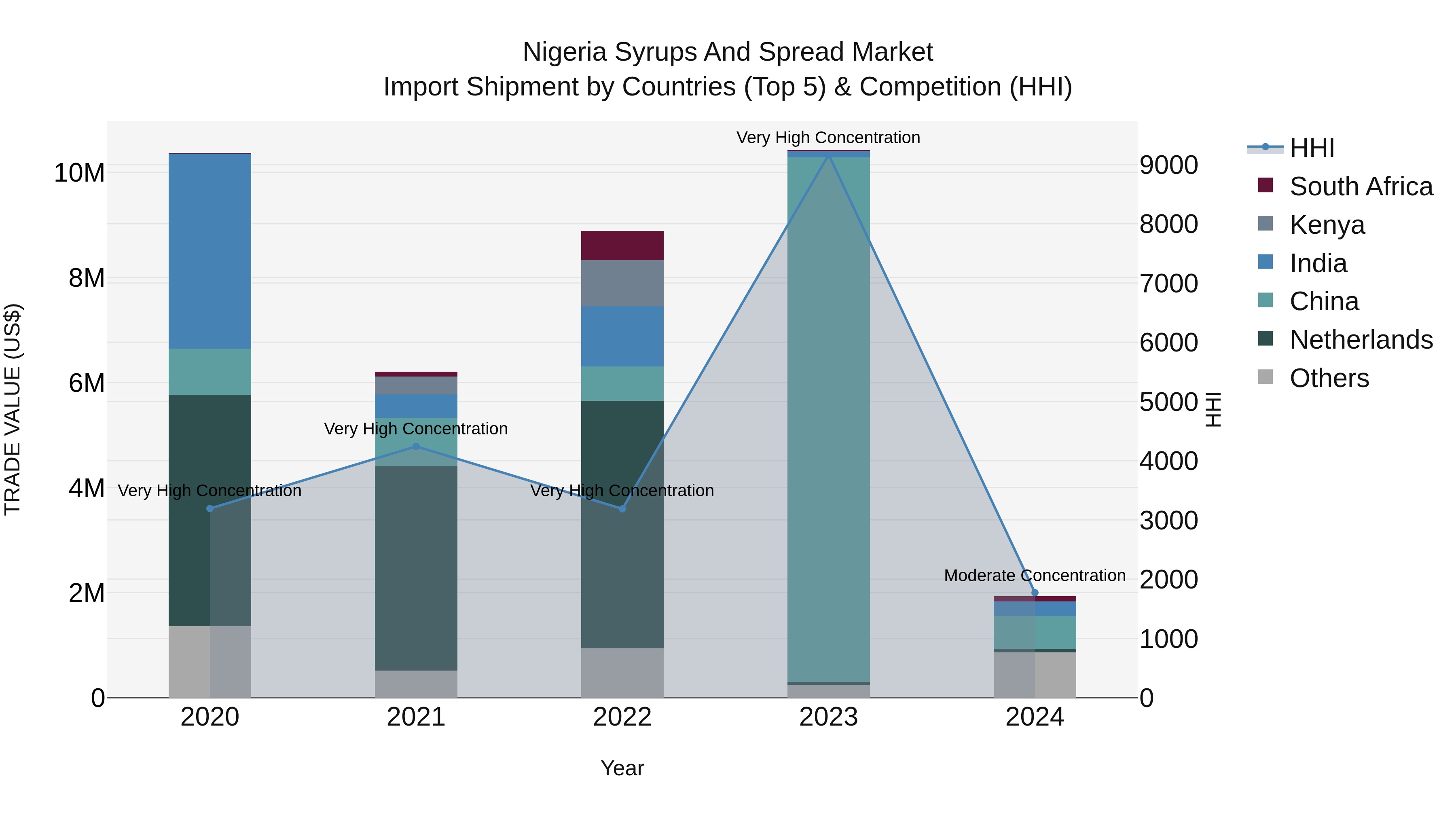Click the rotated HHI right axis title
Viewport: 1456px width, 819px height.
[1214, 409]
